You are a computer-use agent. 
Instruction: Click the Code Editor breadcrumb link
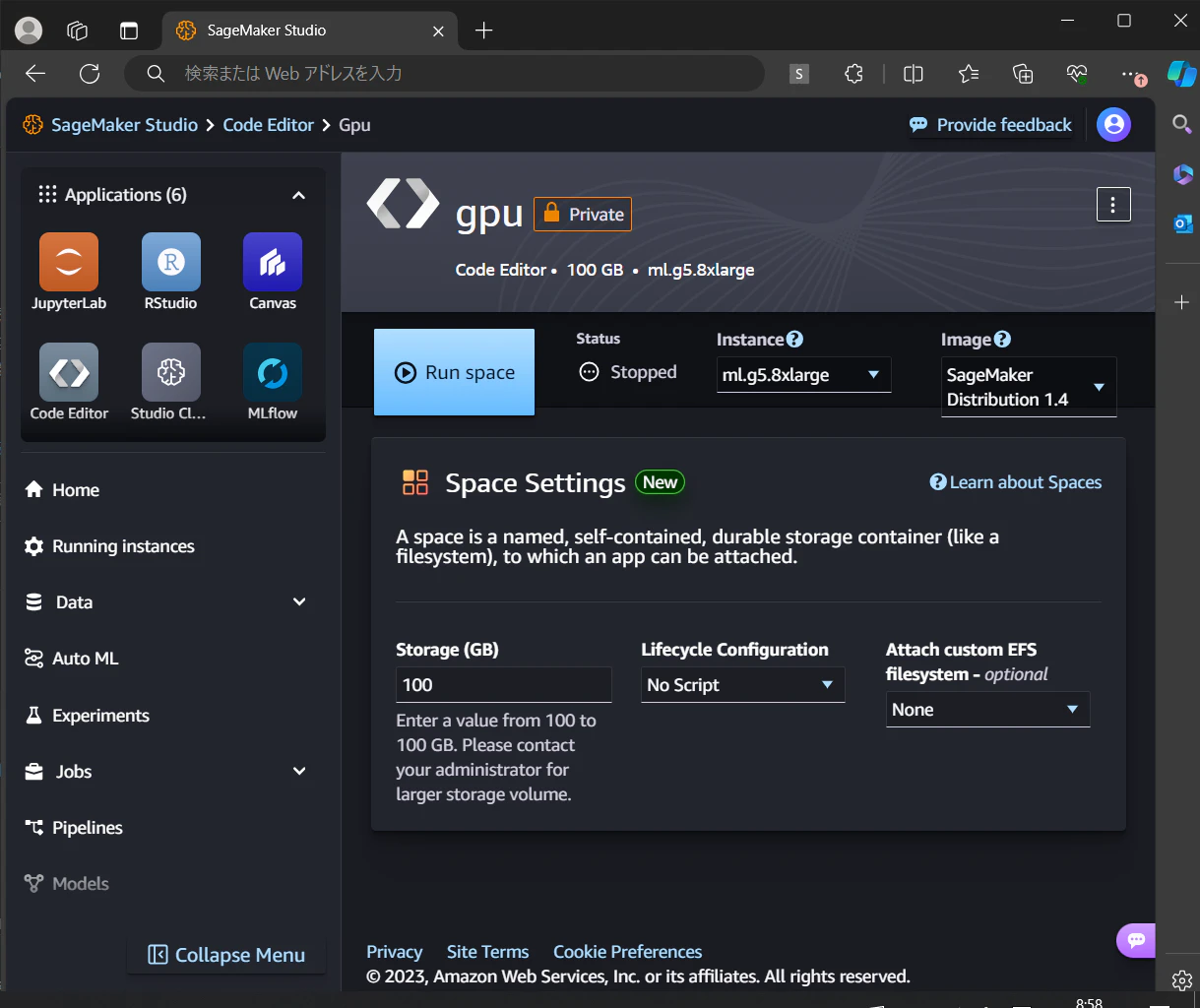268,125
